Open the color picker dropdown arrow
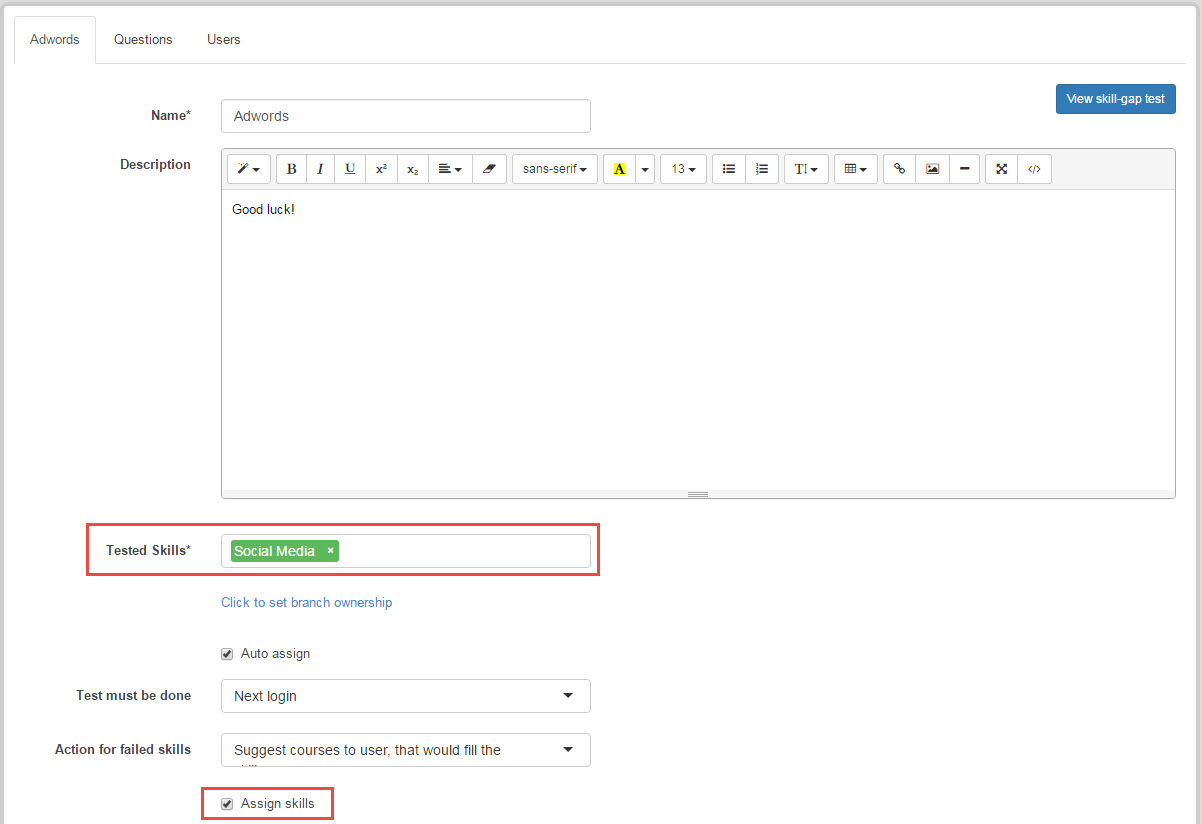Screen dimensions: 1202x824 click(x=645, y=169)
